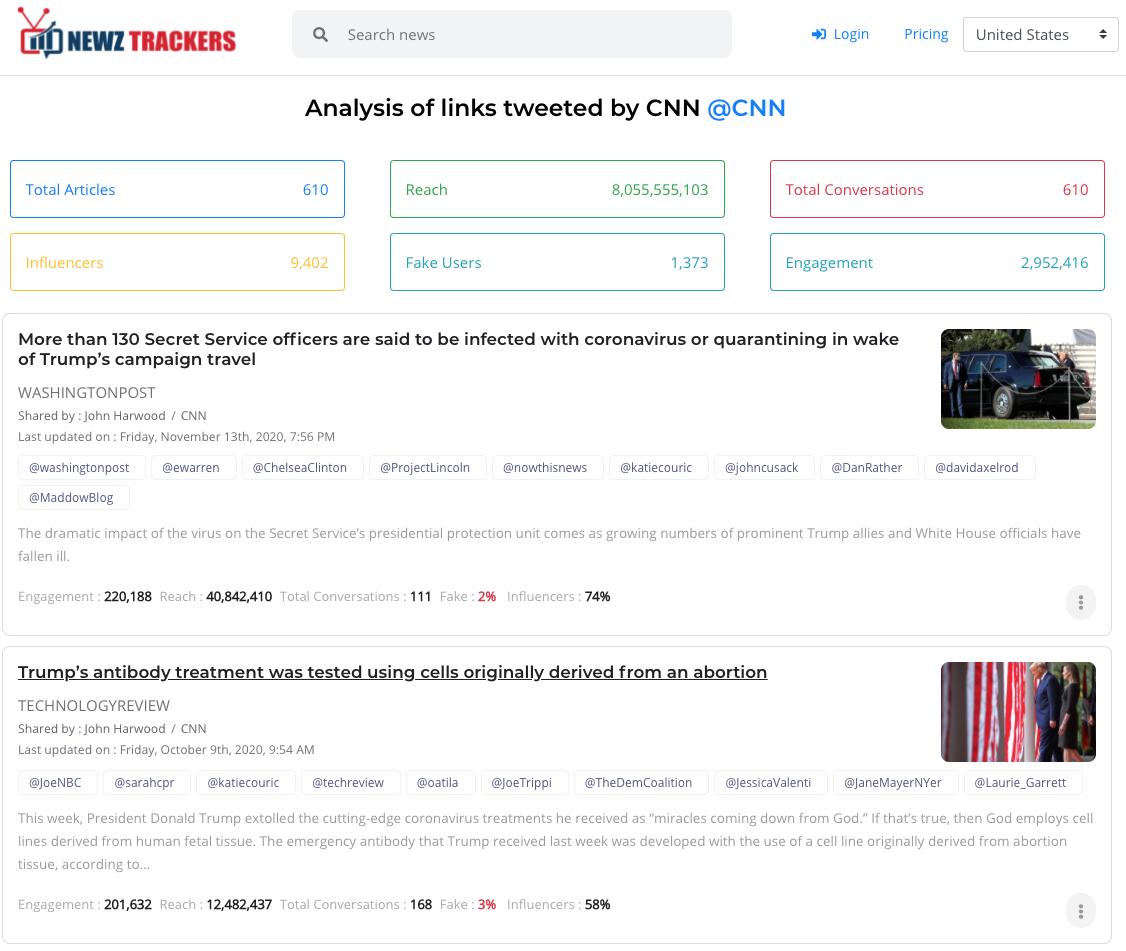Click the @sarahcpr influencer tag
The image size is (1126, 951).
[147, 783]
